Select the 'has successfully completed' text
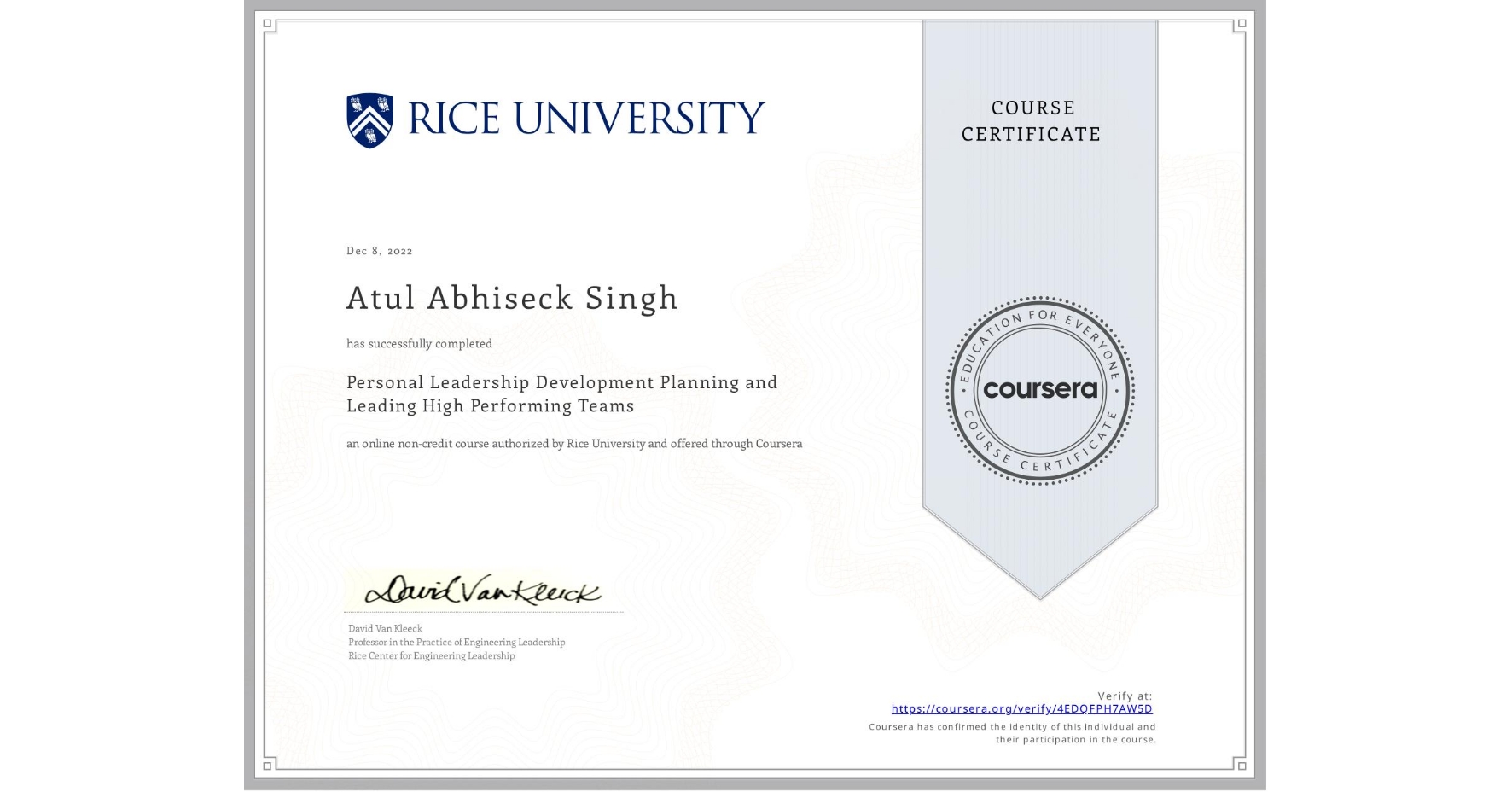Viewport: 1512px width, 792px height. [419, 343]
